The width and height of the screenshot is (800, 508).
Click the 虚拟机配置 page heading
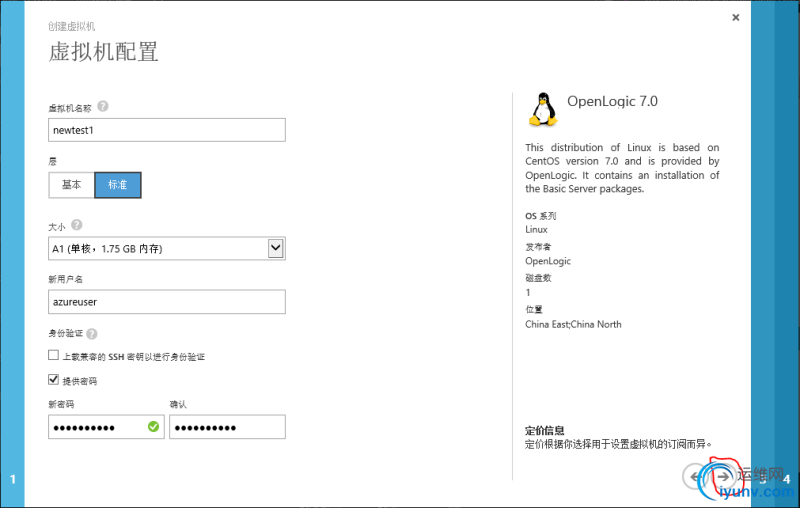pos(104,52)
